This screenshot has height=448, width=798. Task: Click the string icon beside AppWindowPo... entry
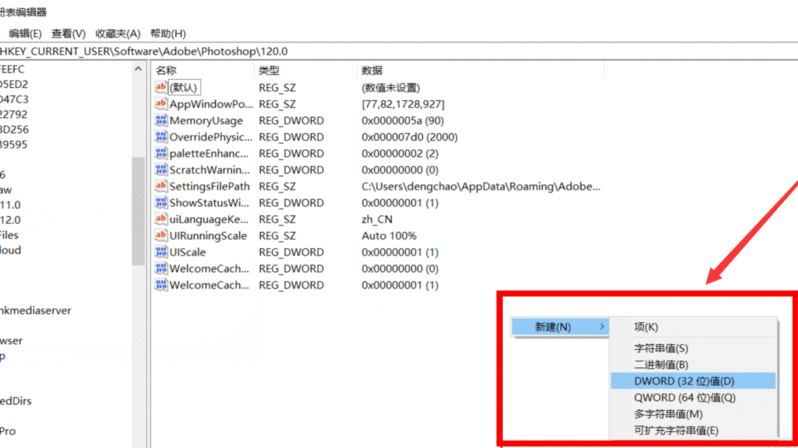coord(160,104)
